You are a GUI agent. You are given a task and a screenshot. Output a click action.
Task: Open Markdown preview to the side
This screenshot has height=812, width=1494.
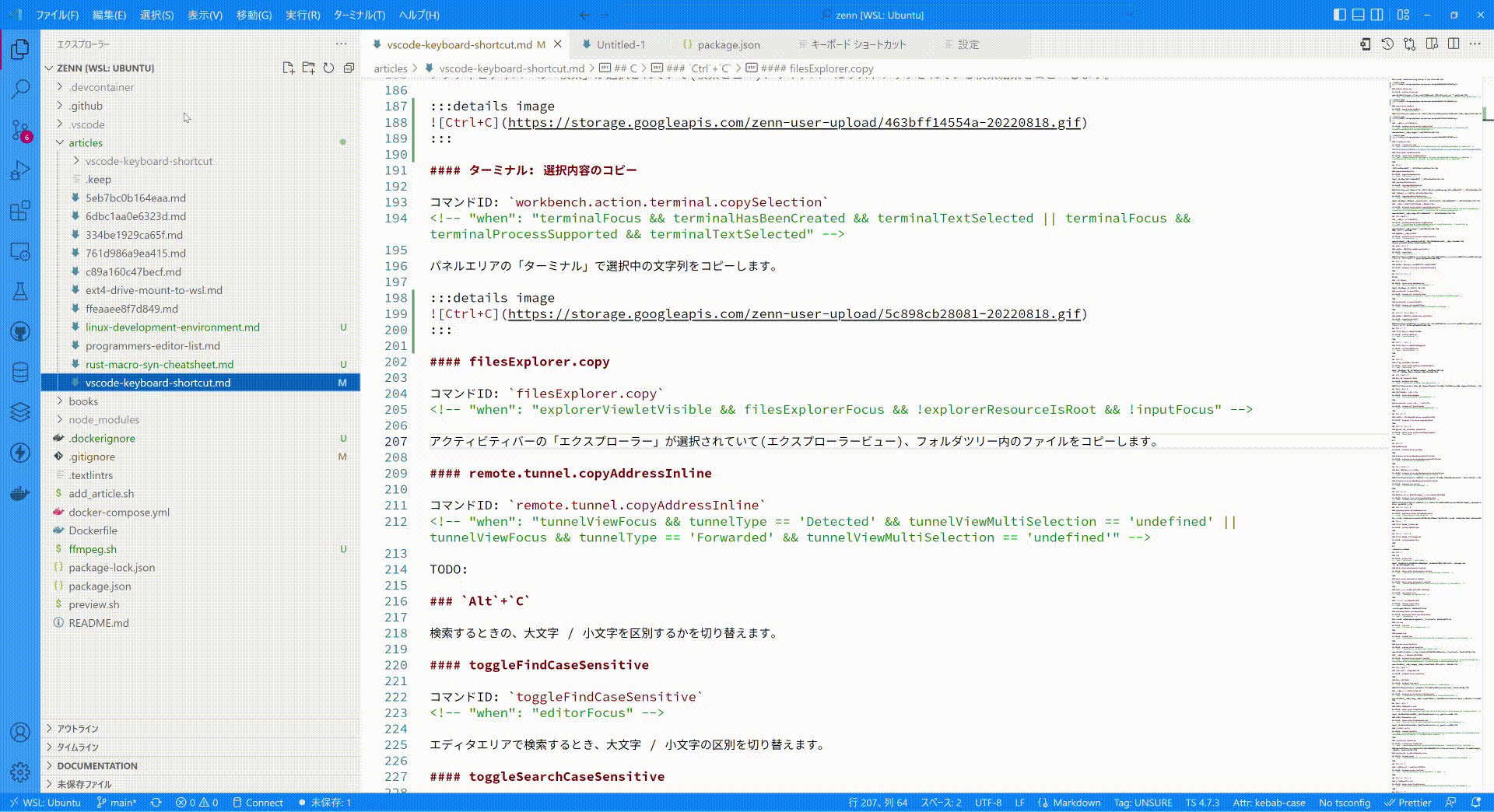[x=1432, y=44]
